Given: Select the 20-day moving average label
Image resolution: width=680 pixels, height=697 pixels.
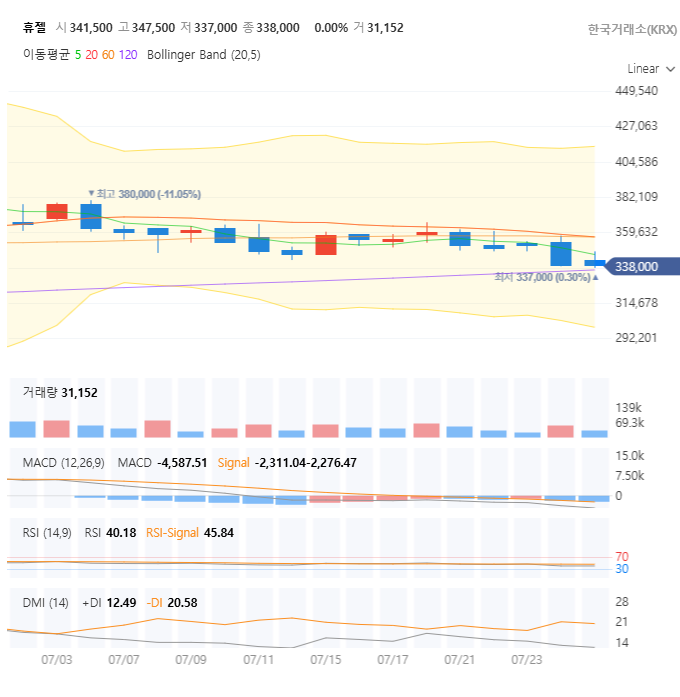Looking at the screenshot, I should (92, 55).
